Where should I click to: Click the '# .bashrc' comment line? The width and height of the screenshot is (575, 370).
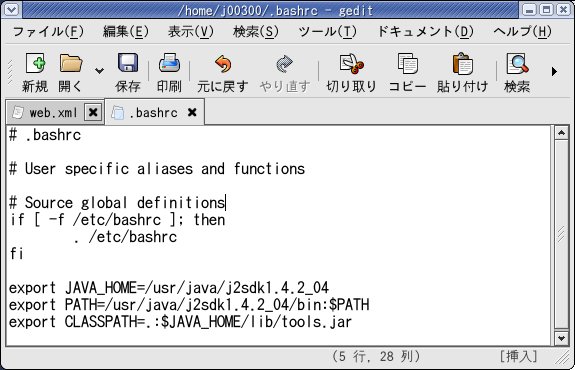point(45,135)
